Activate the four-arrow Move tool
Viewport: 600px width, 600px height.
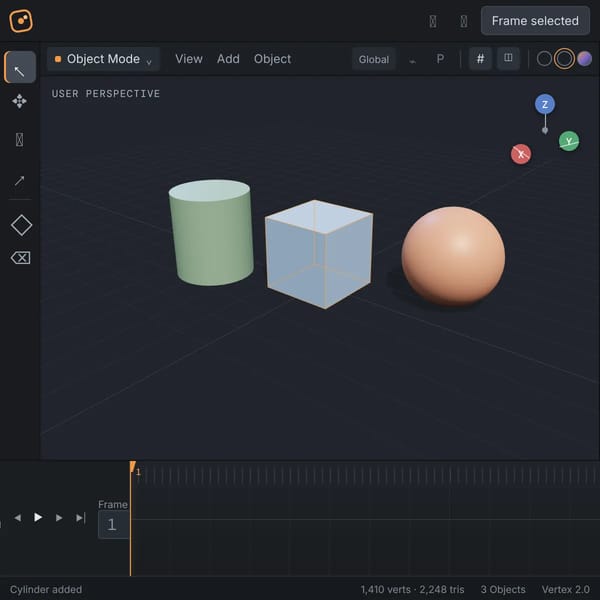click(x=20, y=101)
